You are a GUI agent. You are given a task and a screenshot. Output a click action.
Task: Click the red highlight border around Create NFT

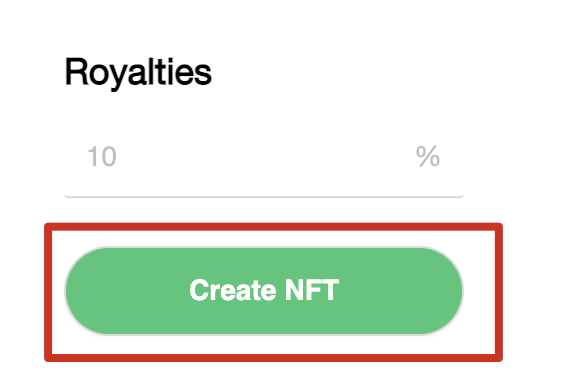click(x=273, y=227)
